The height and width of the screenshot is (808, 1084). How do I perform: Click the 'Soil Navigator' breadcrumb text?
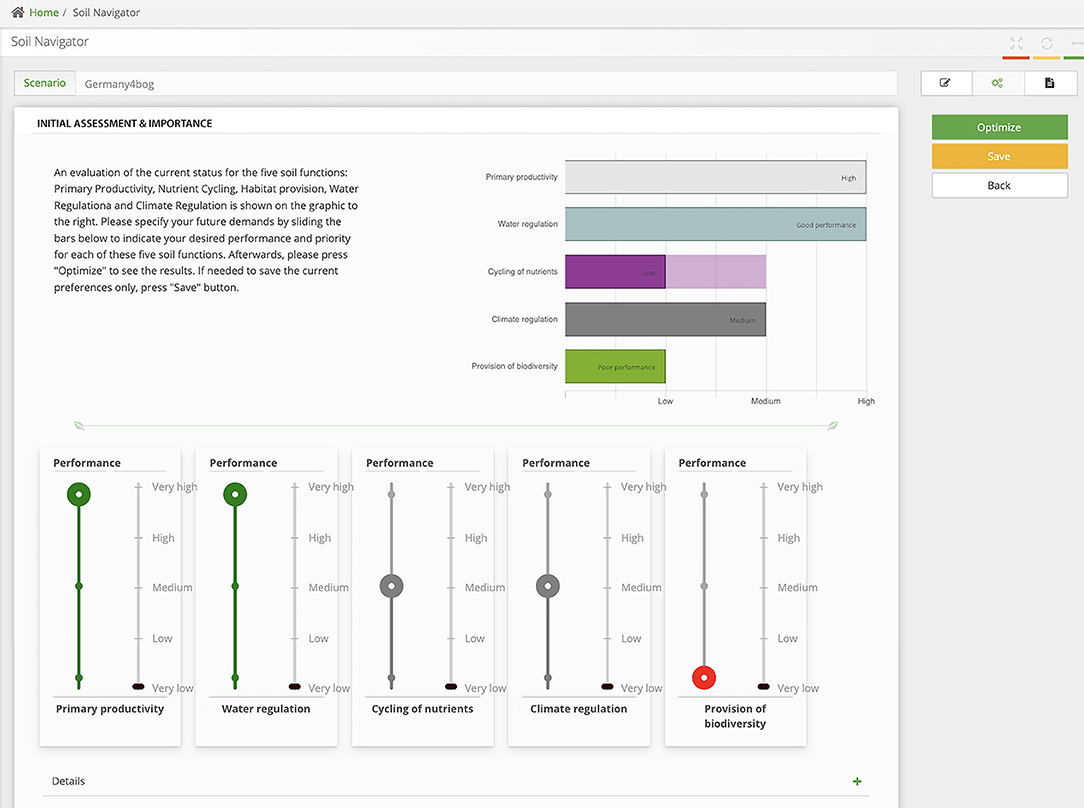click(x=106, y=12)
